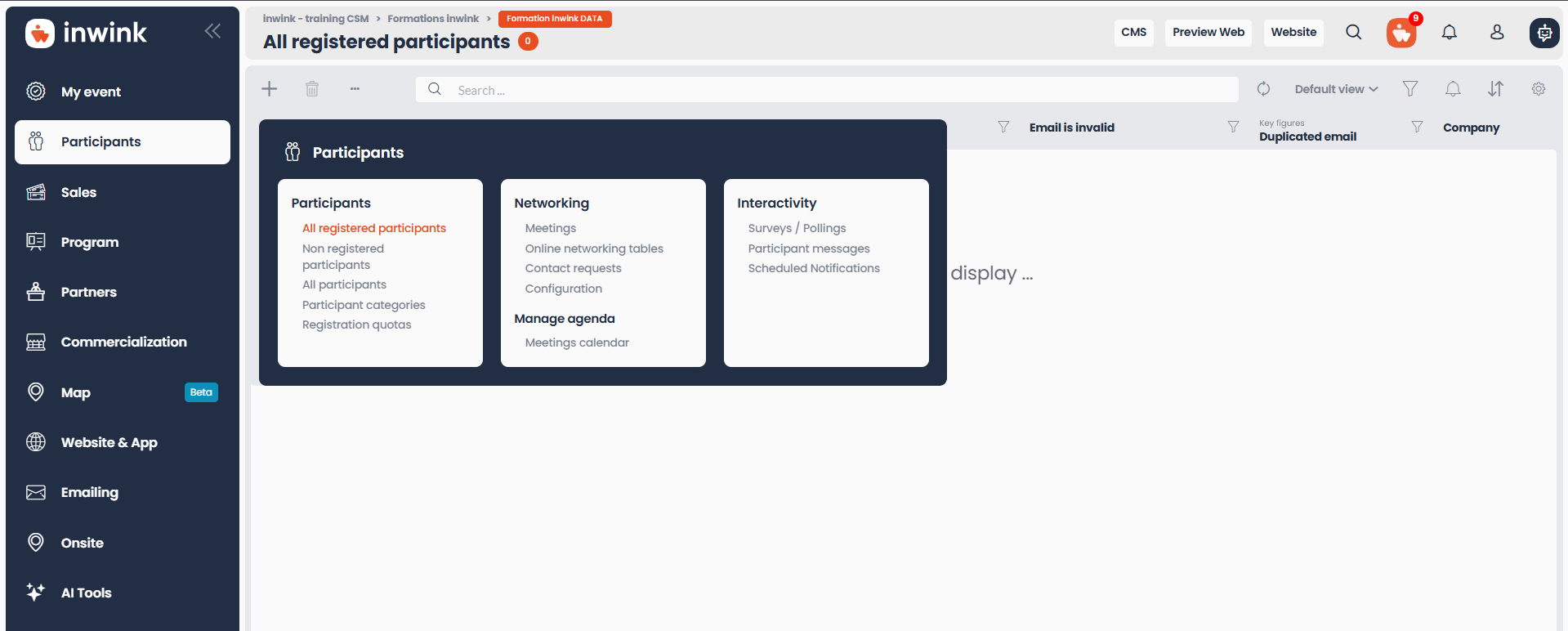1568x631 pixels.
Task: Click the global search magnifier icon
Action: pos(1354,33)
